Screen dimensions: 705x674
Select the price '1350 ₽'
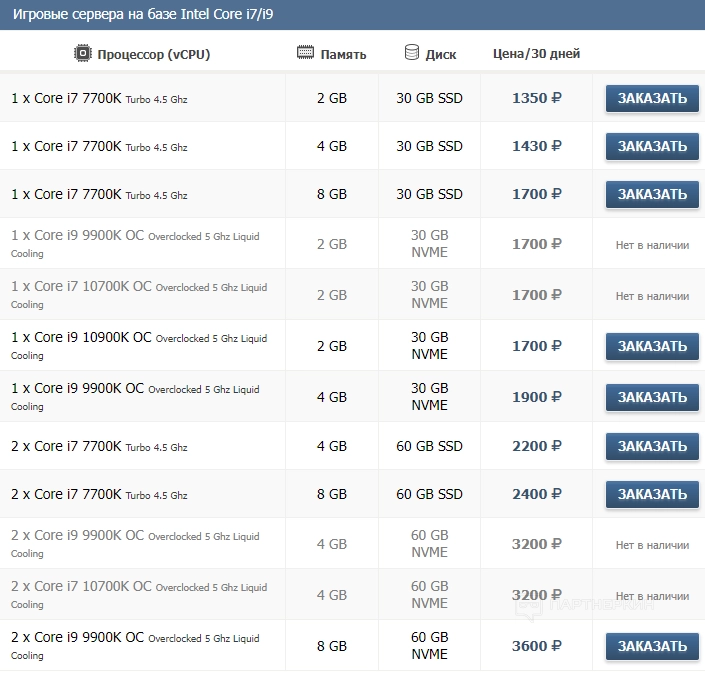point(537,98)
